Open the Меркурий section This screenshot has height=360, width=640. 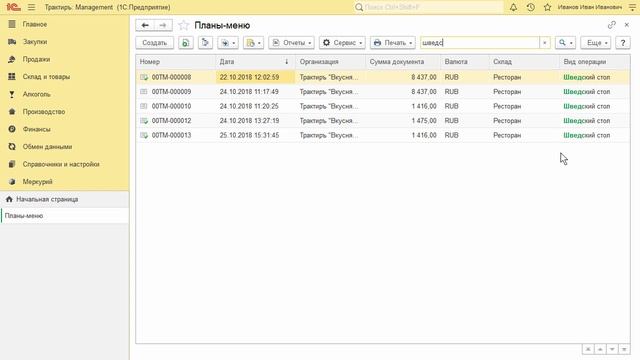(x=38, y=182)
